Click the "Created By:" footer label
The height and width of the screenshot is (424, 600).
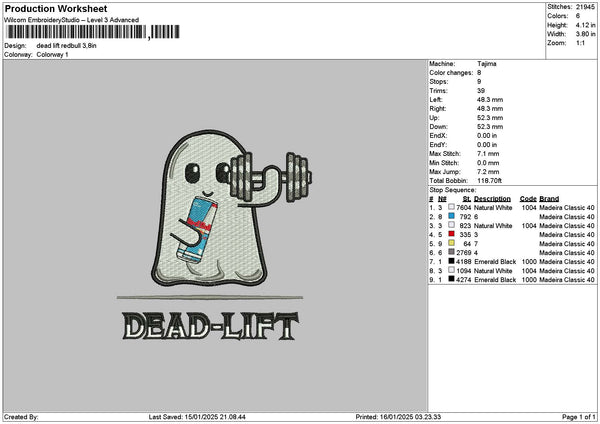click(21, 417)
